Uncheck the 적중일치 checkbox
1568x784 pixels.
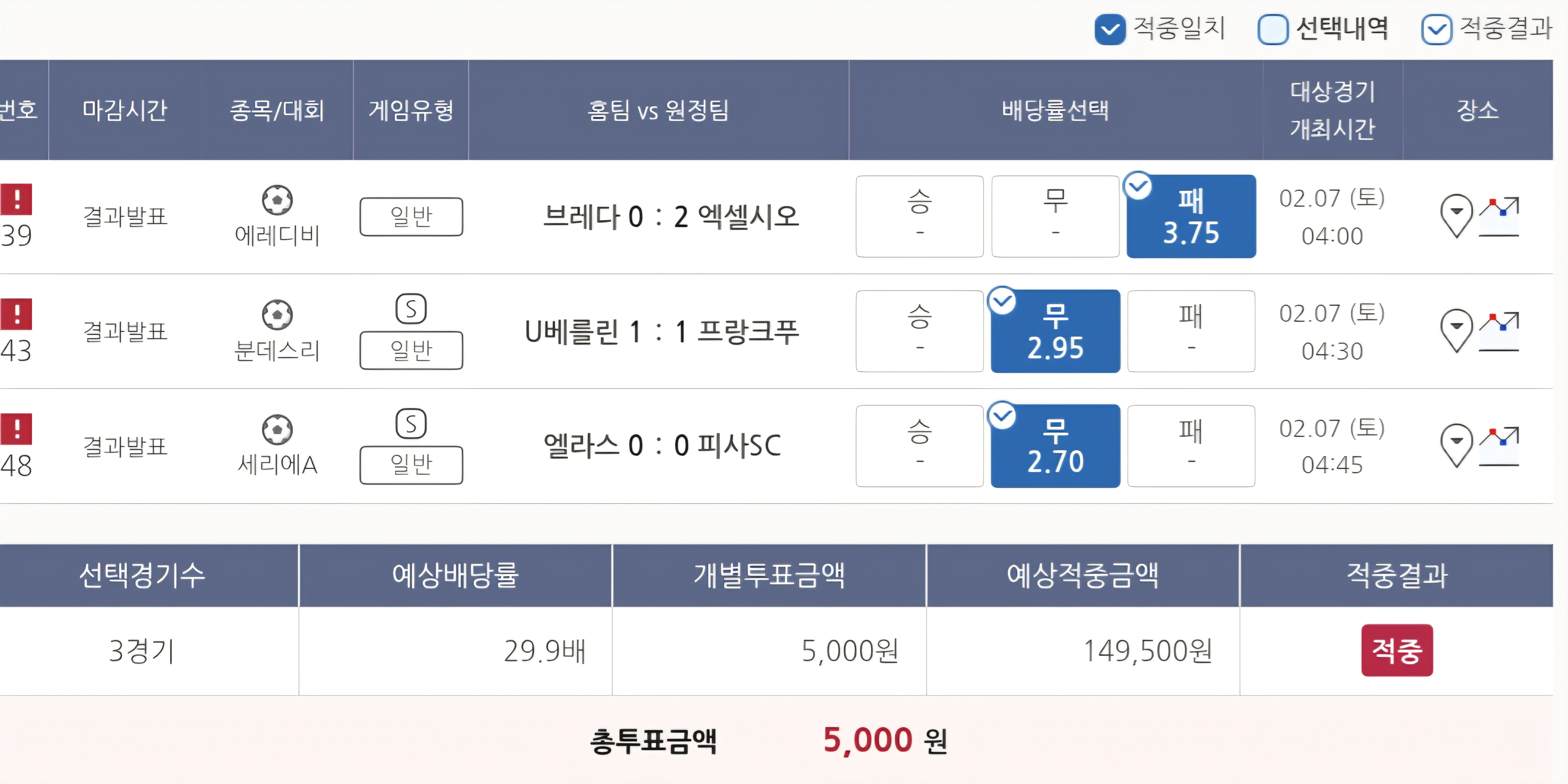coord(1110,29)
